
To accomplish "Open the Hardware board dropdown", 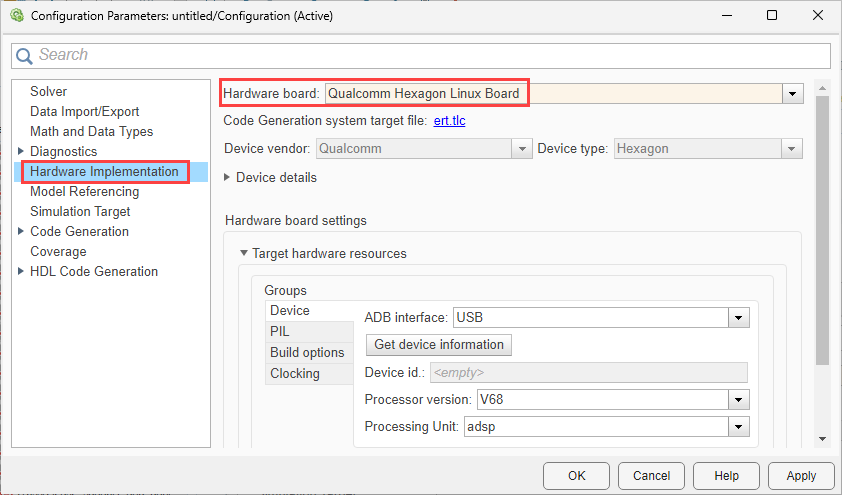I will [x=793, y=93].
